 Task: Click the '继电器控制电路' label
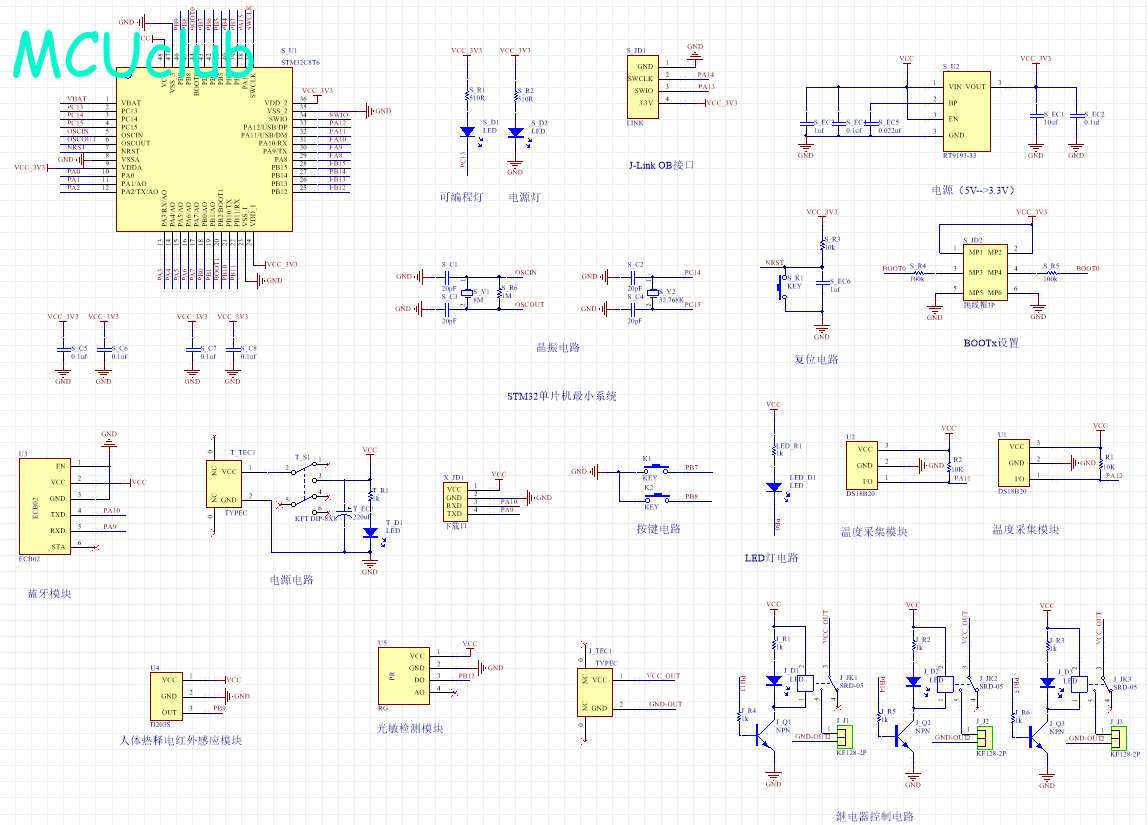(875, 816)
